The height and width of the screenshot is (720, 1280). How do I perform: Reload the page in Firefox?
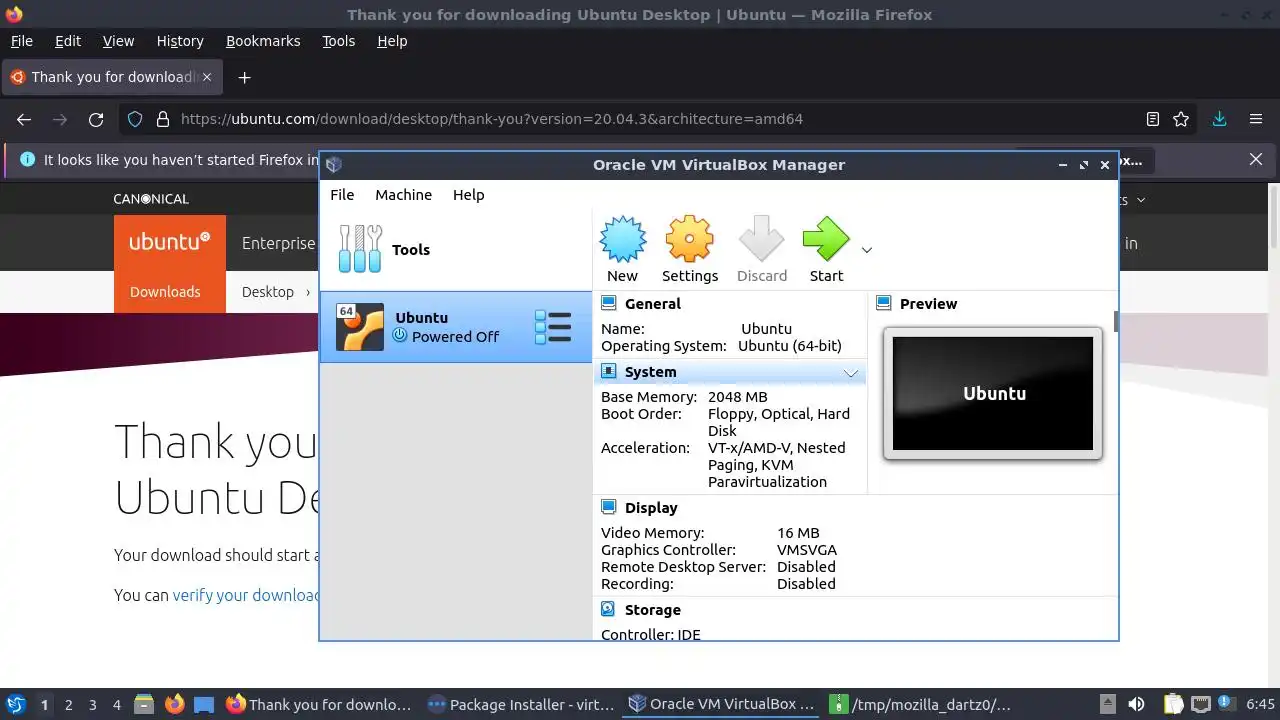(x=96, y=119)
